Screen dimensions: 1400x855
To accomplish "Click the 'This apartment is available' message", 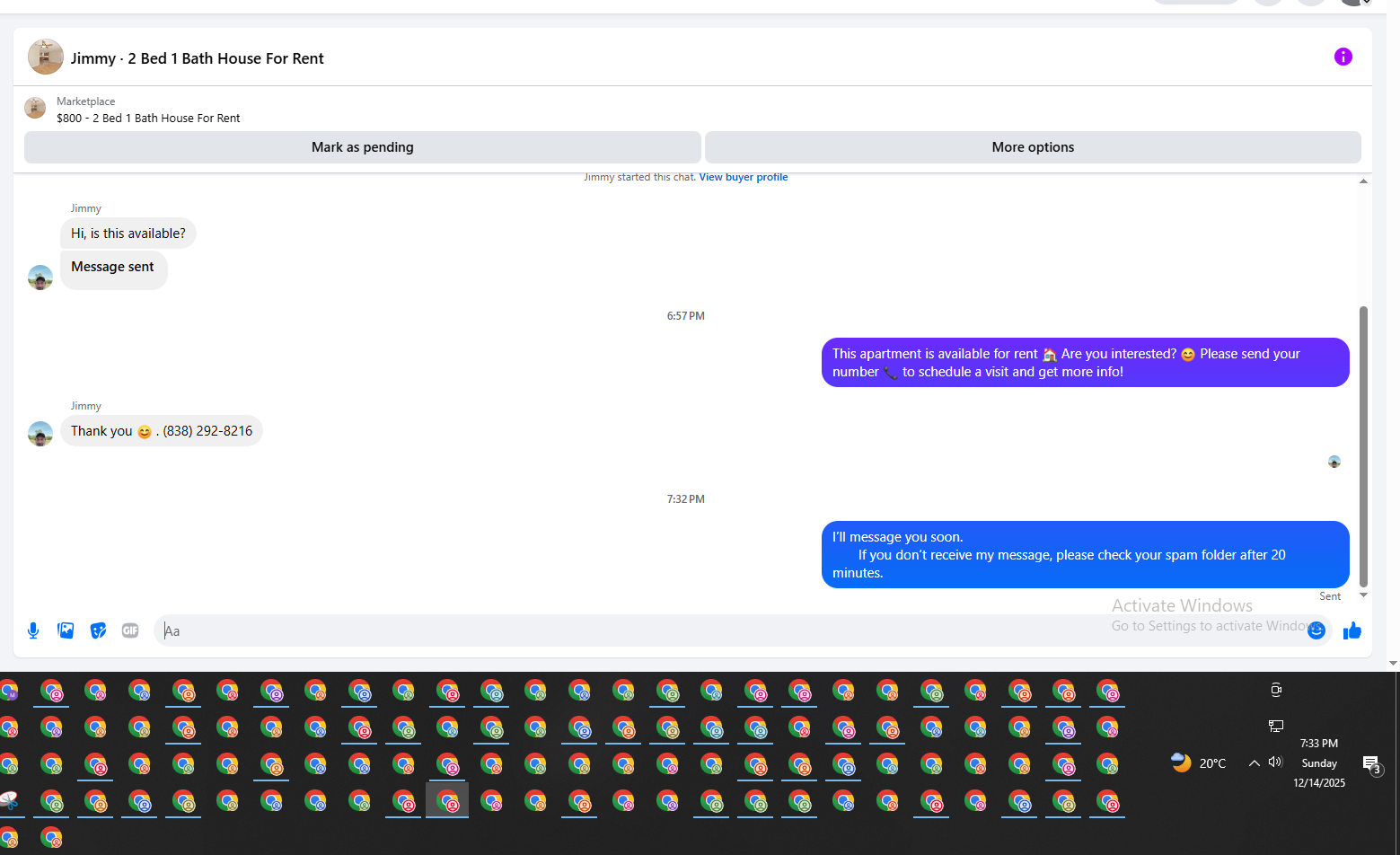I will [1086, 363].
